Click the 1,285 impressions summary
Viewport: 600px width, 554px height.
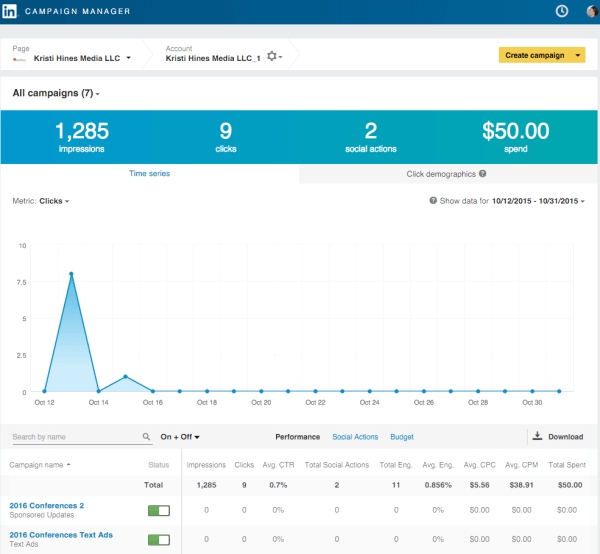82,137
